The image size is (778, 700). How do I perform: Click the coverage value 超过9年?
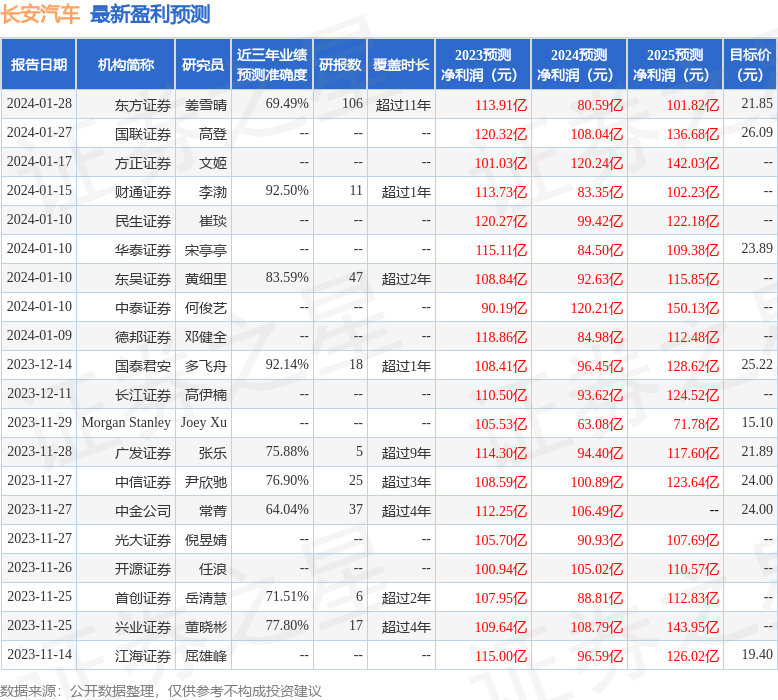point(406,453)
